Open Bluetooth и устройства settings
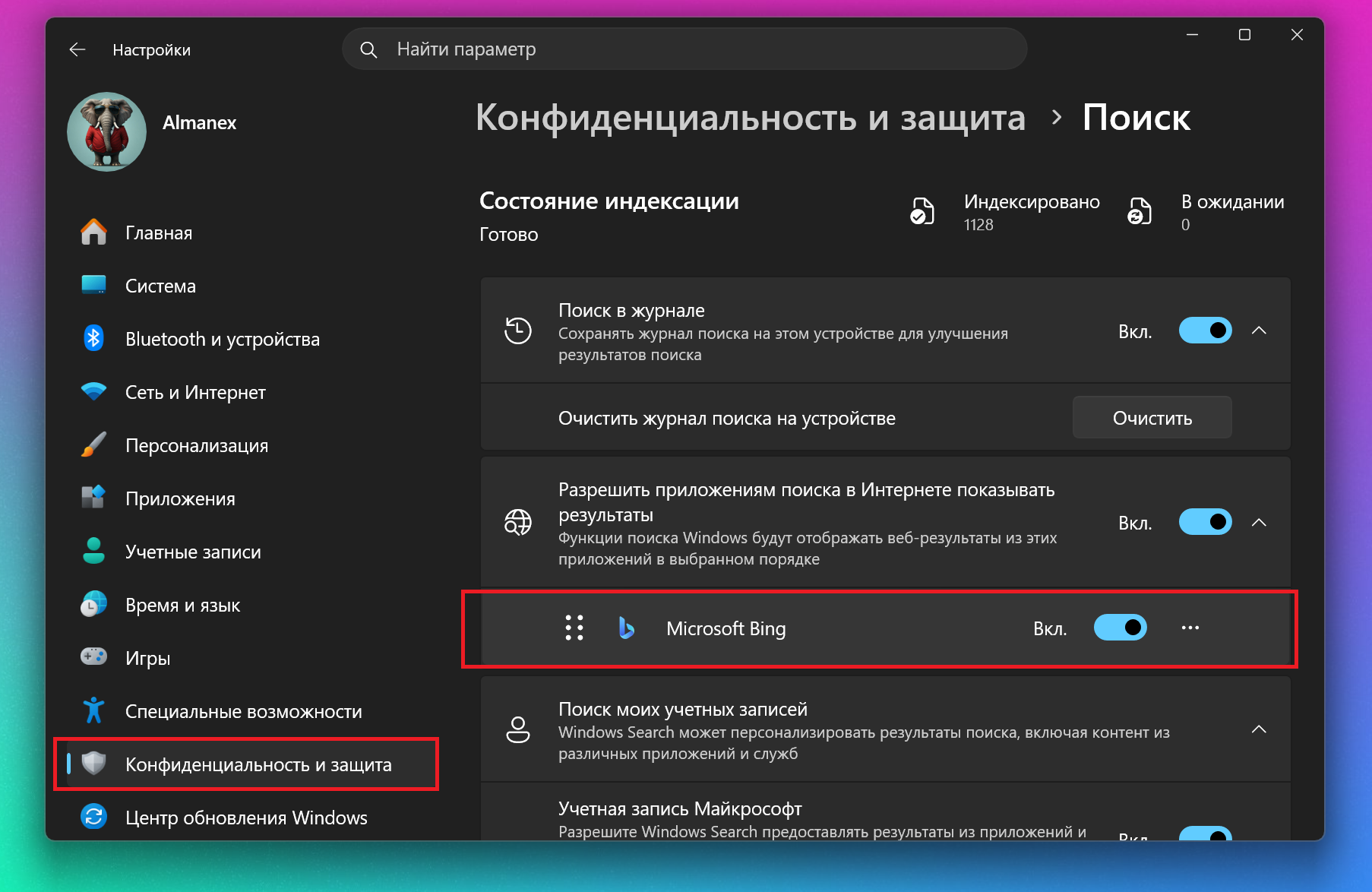The width and height of the screenshot is (1372, 892). (246, 339)
